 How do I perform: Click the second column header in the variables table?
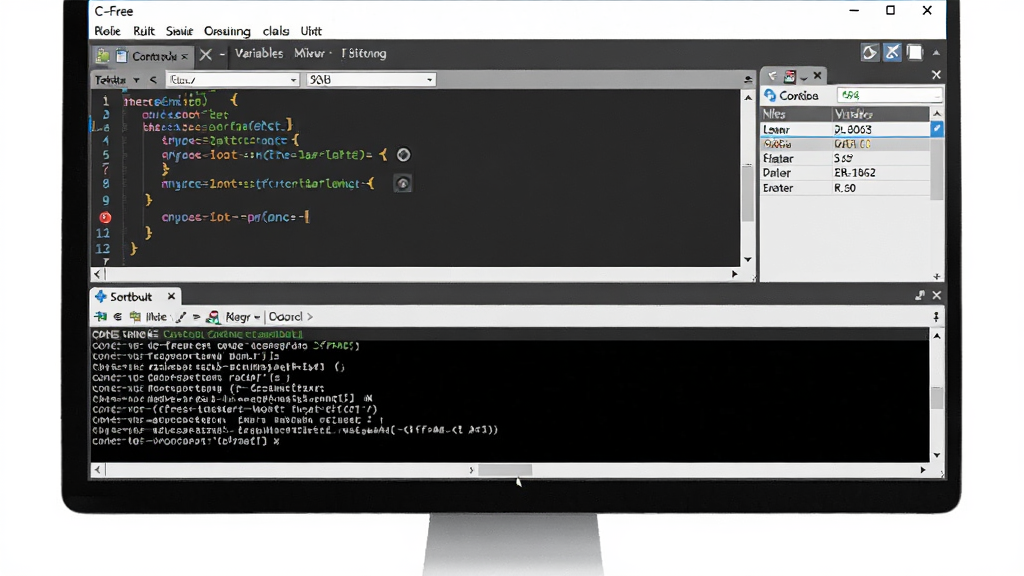pos(880,114)
